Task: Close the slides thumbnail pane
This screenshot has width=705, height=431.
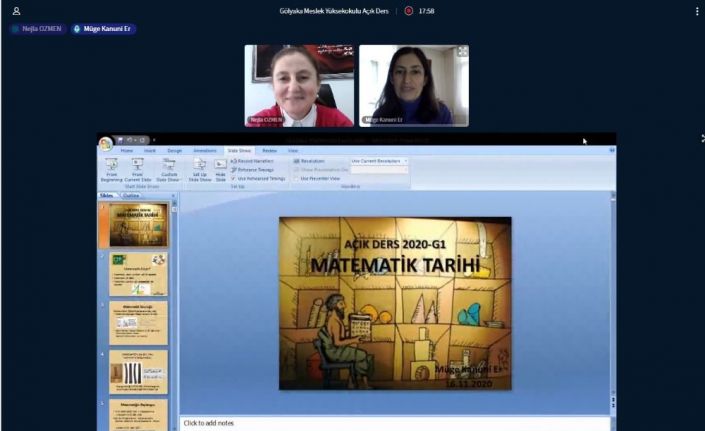Action: click(x=173, y=196)
